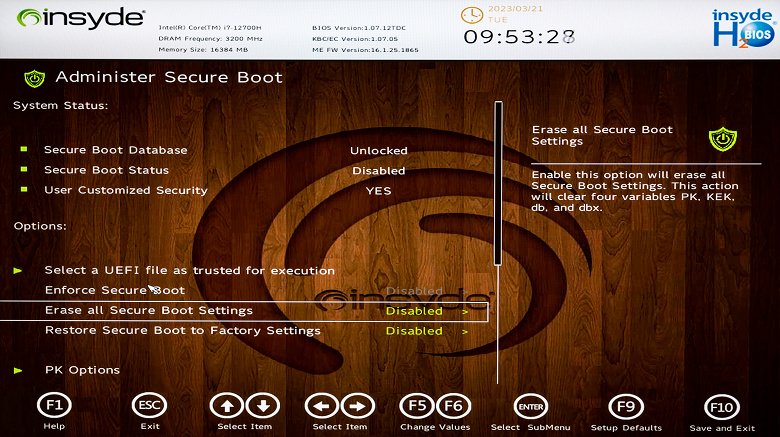Click the YES value for User Customized Security
This screenshot has width=780, height=437.
click(x=379, y=191)
